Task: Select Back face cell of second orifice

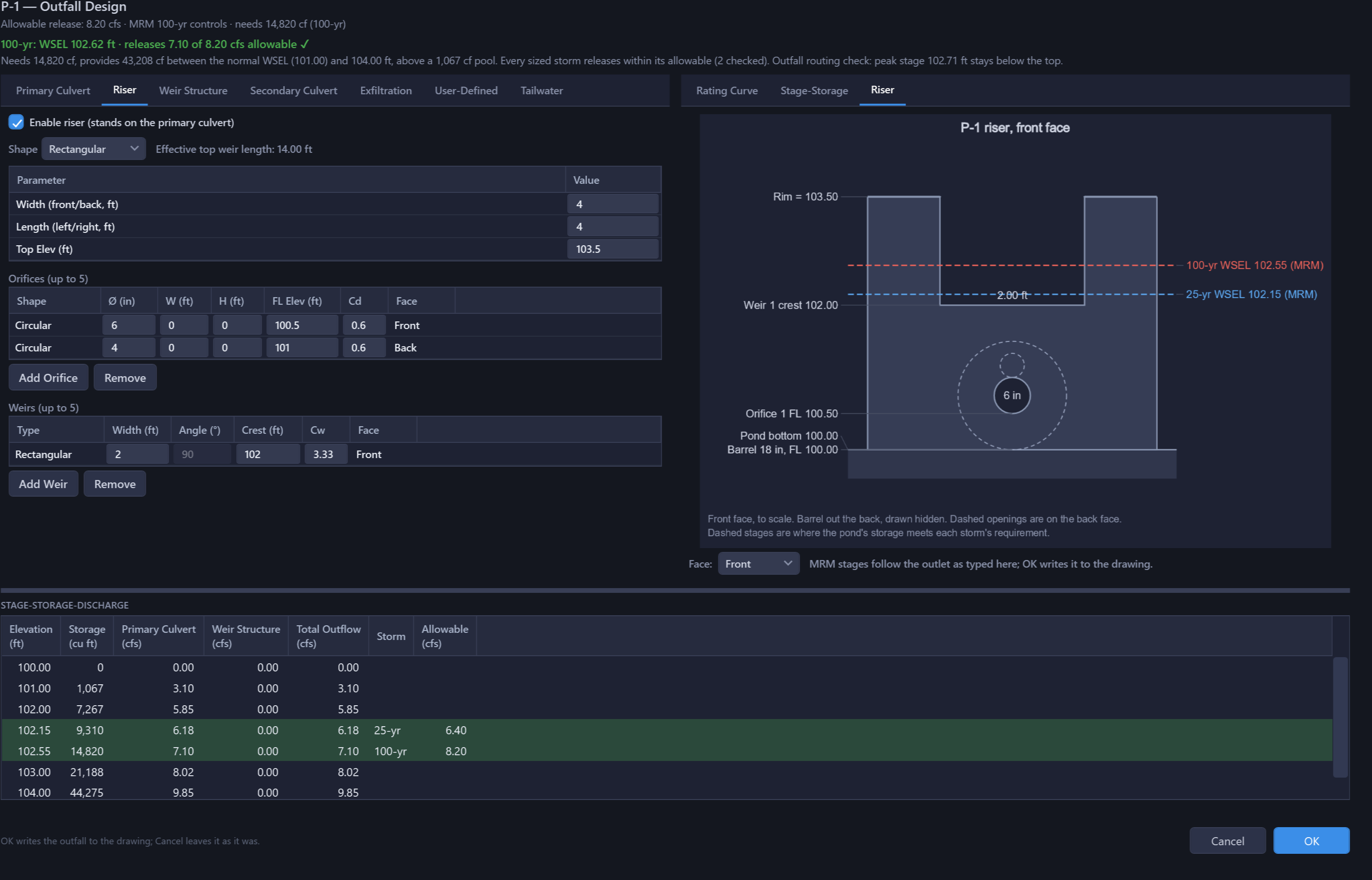Action: click(421, 348)
